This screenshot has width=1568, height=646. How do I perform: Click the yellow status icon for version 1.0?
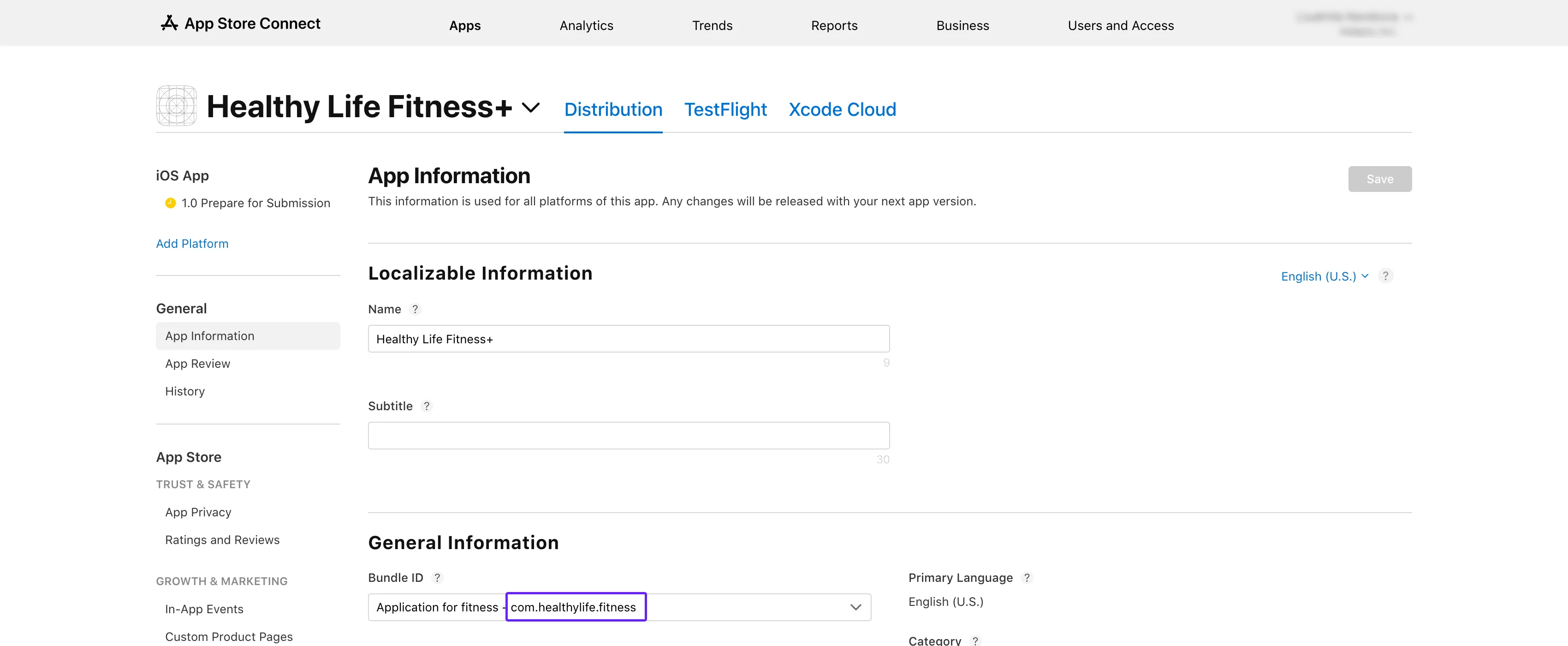click(171, 203)
